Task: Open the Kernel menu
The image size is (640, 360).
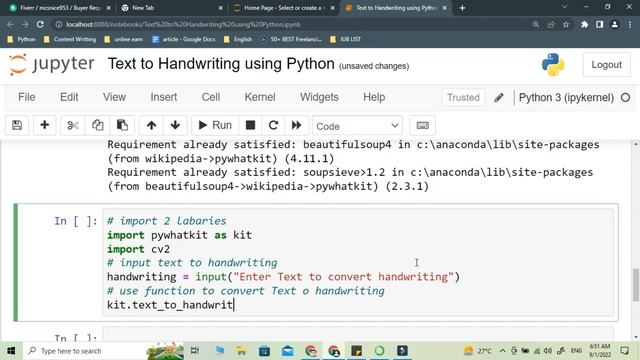Action: pyautogui.click(x=260, y=97)
